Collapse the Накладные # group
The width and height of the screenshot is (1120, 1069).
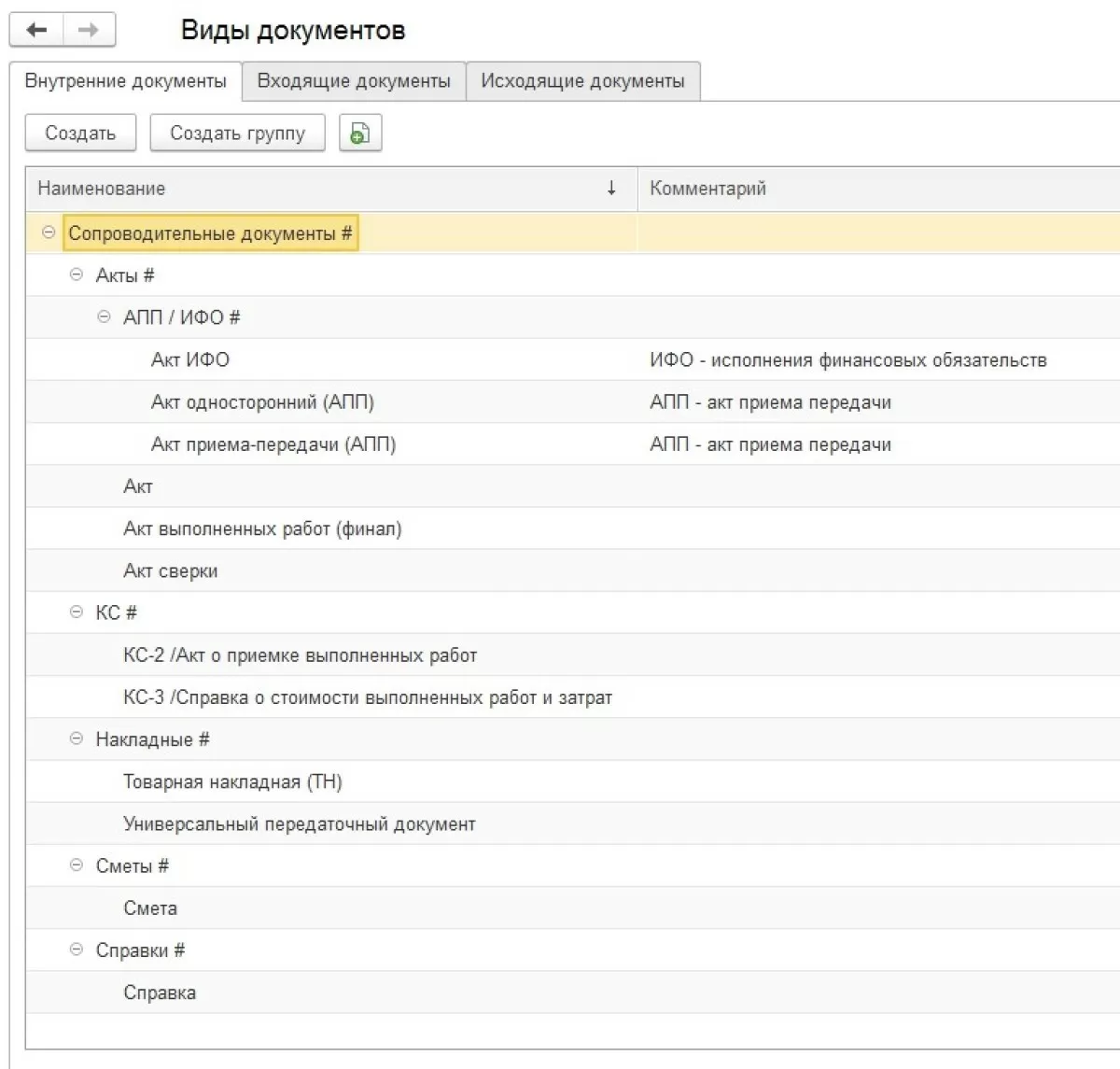[x=77, y=738]
